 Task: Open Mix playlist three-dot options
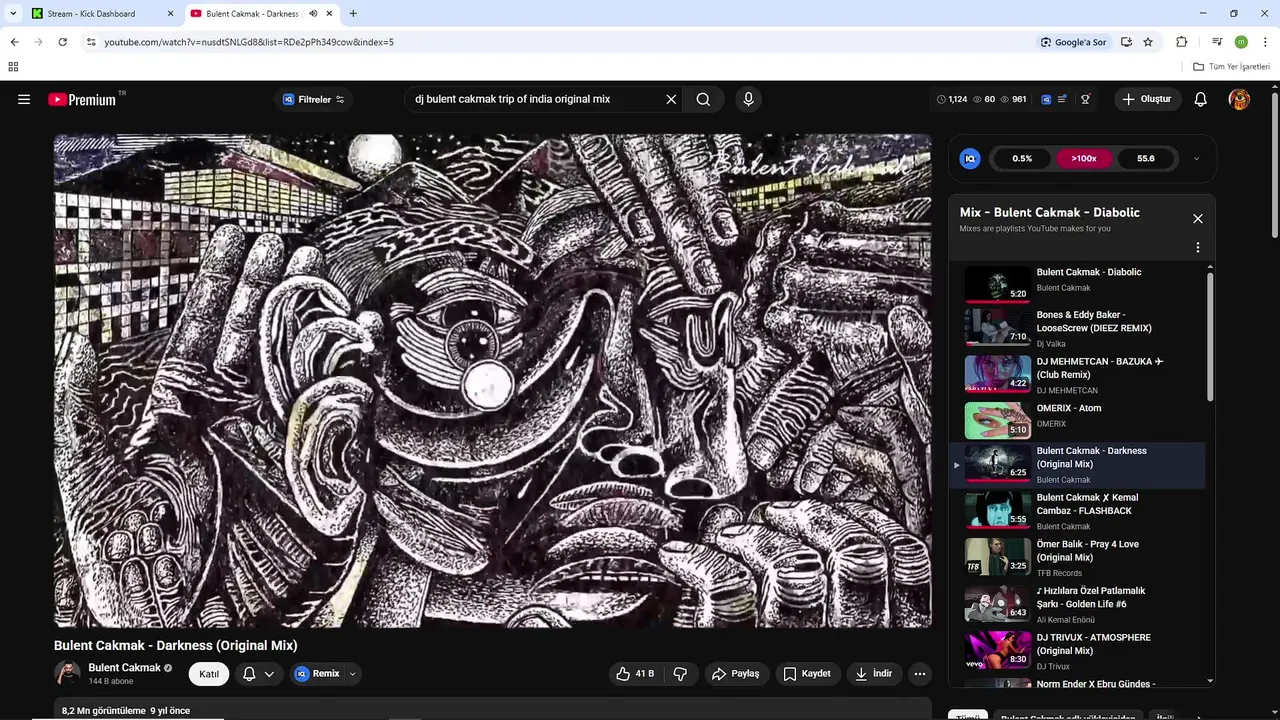tap(1198, 247)
